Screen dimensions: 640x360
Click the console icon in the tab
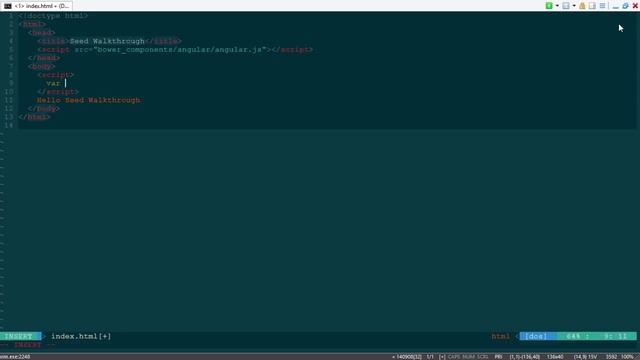[8, 6]
